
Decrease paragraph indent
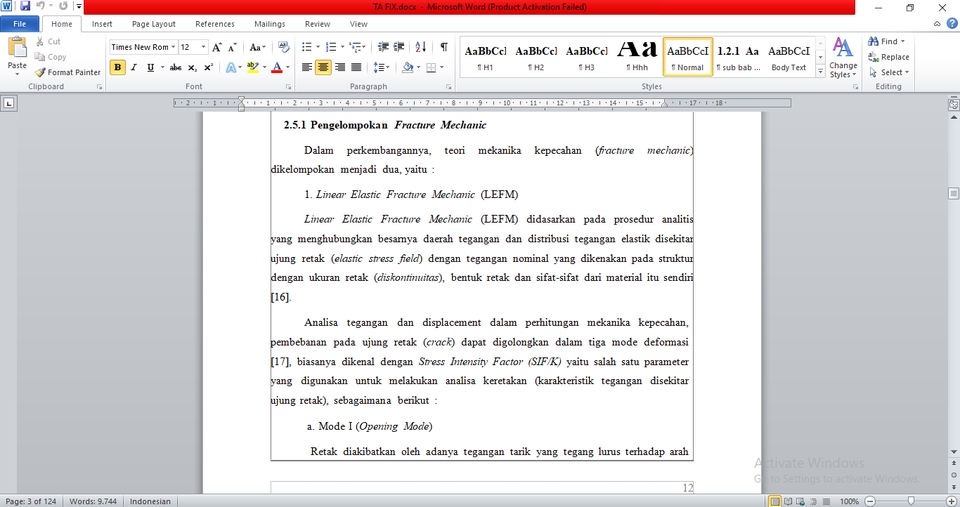click(383, 47)
